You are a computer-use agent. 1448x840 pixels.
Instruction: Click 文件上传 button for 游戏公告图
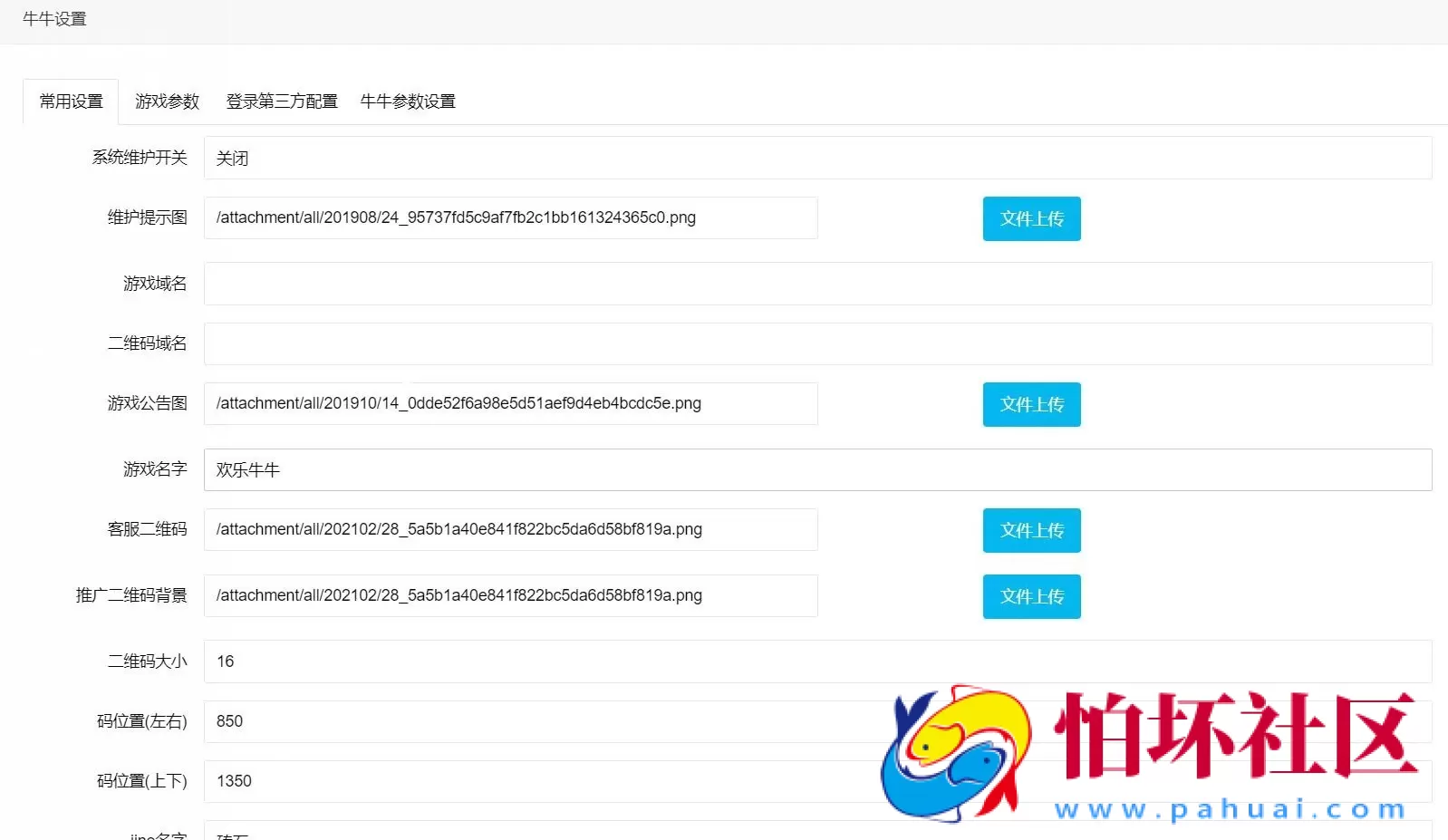(1031, 404)
